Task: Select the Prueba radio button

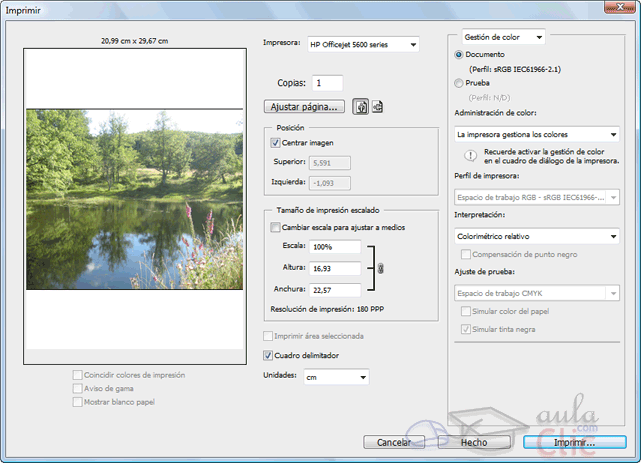Action: [x=459, y=83]
